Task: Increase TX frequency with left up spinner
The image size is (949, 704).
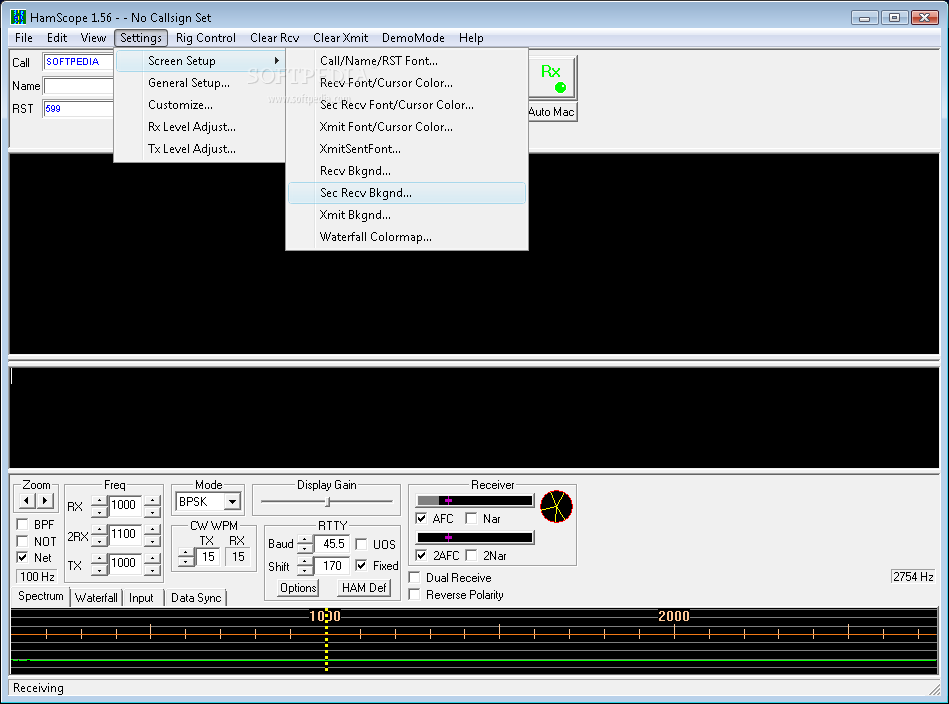Action: [99, 558]
